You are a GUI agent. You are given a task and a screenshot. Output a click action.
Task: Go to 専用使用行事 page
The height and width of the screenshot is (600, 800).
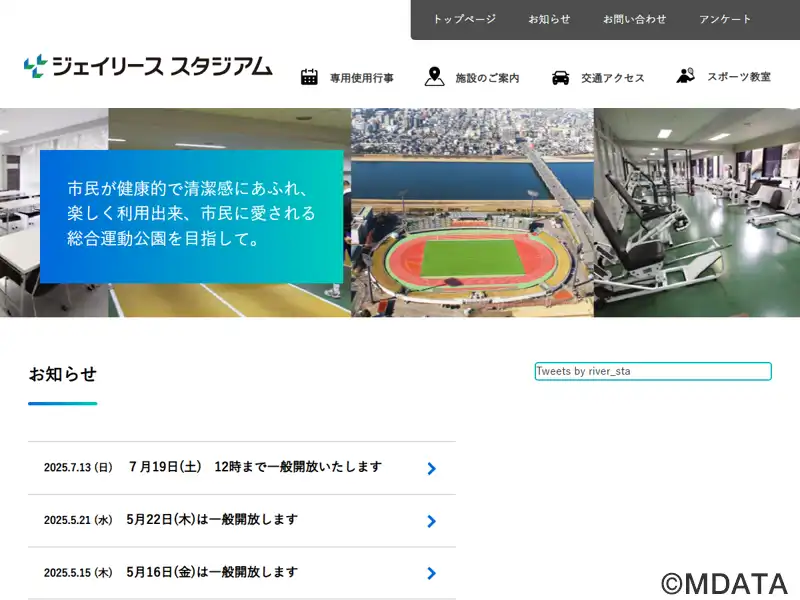(x=362, y=78)
